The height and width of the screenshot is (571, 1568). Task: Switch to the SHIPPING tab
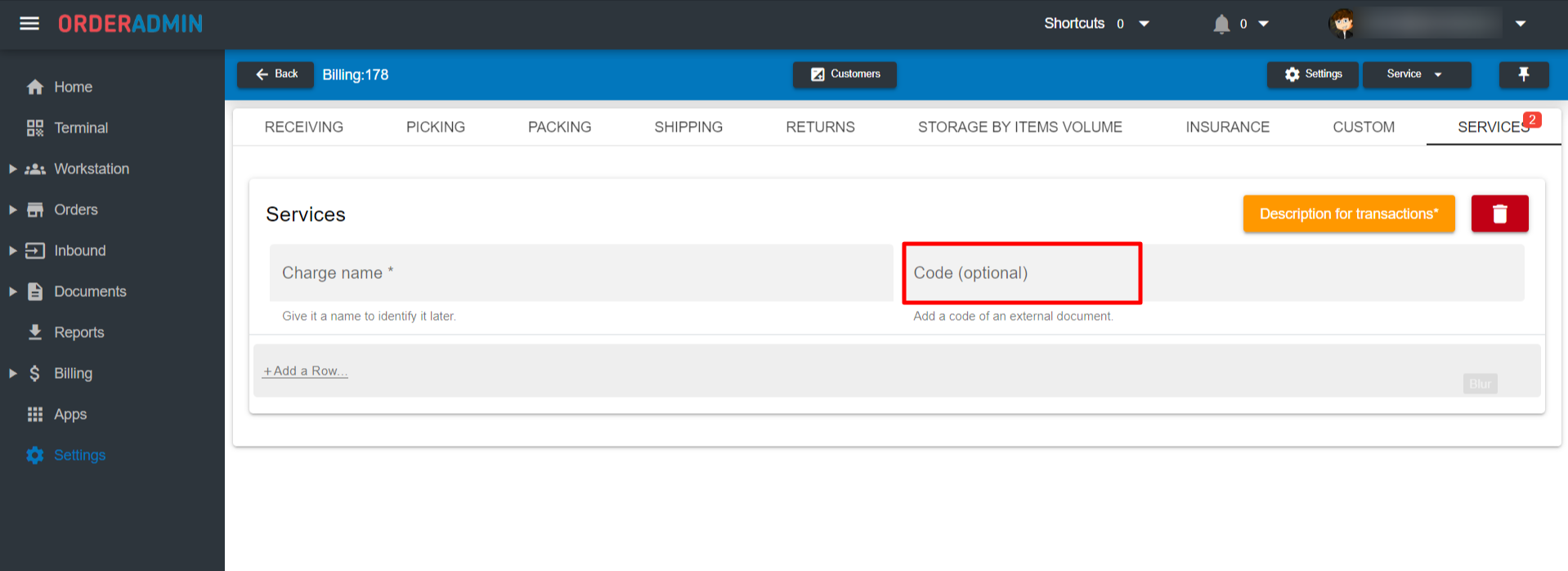[688, 127]
